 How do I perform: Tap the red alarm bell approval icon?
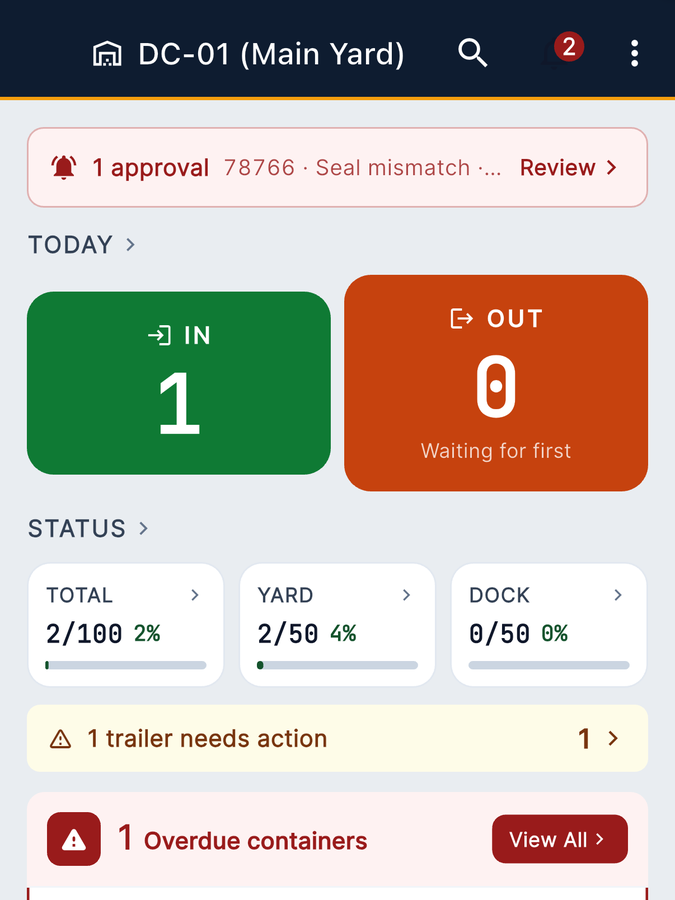(x=64, y=168)
